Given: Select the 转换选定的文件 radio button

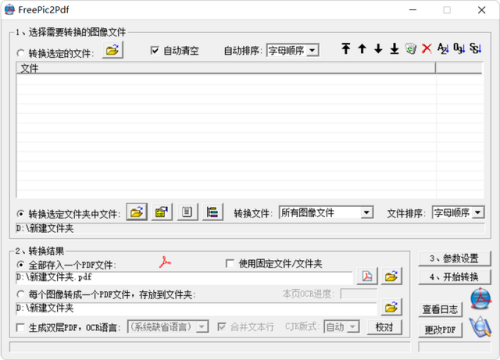Looking at the screenshot, I should [21, 53].
